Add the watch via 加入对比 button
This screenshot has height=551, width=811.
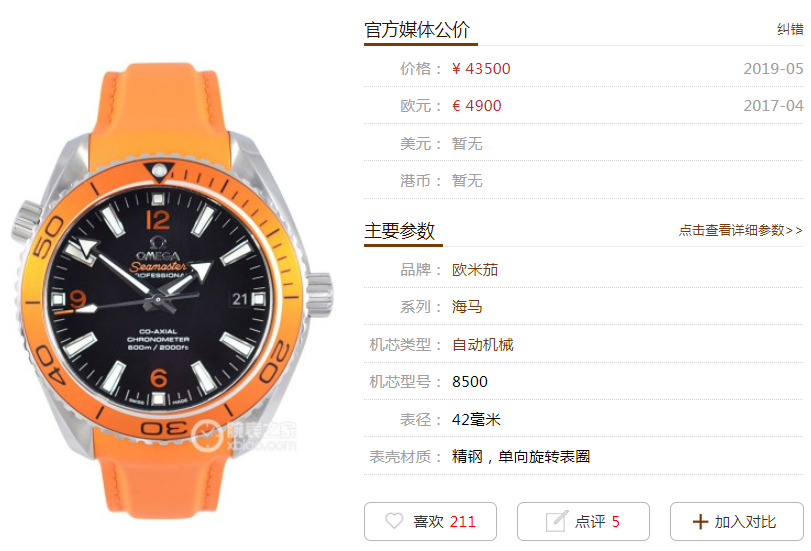click(x=737, y=522)
